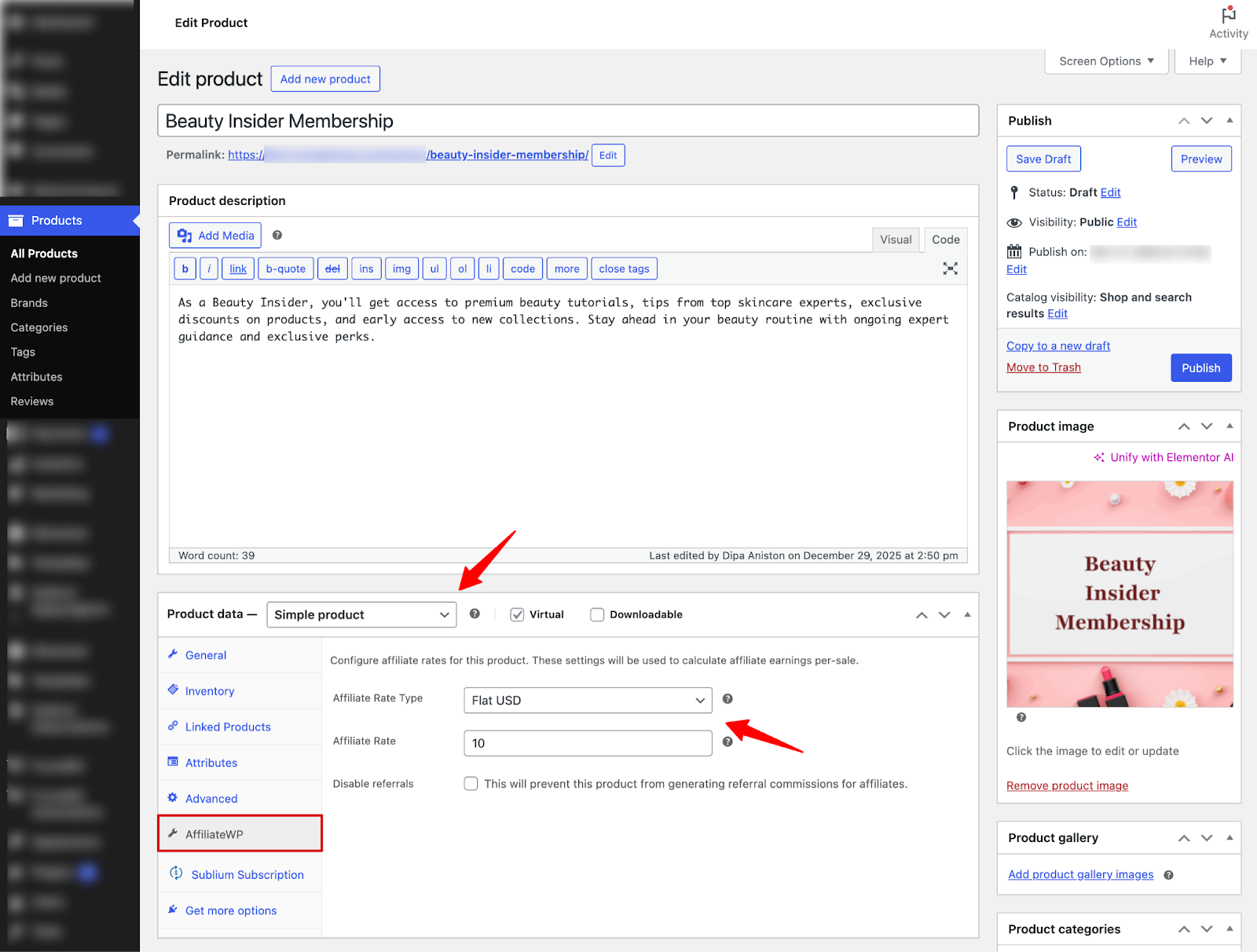
Task: Start an ordered list using the ol icon
Action: coord(462,268)
